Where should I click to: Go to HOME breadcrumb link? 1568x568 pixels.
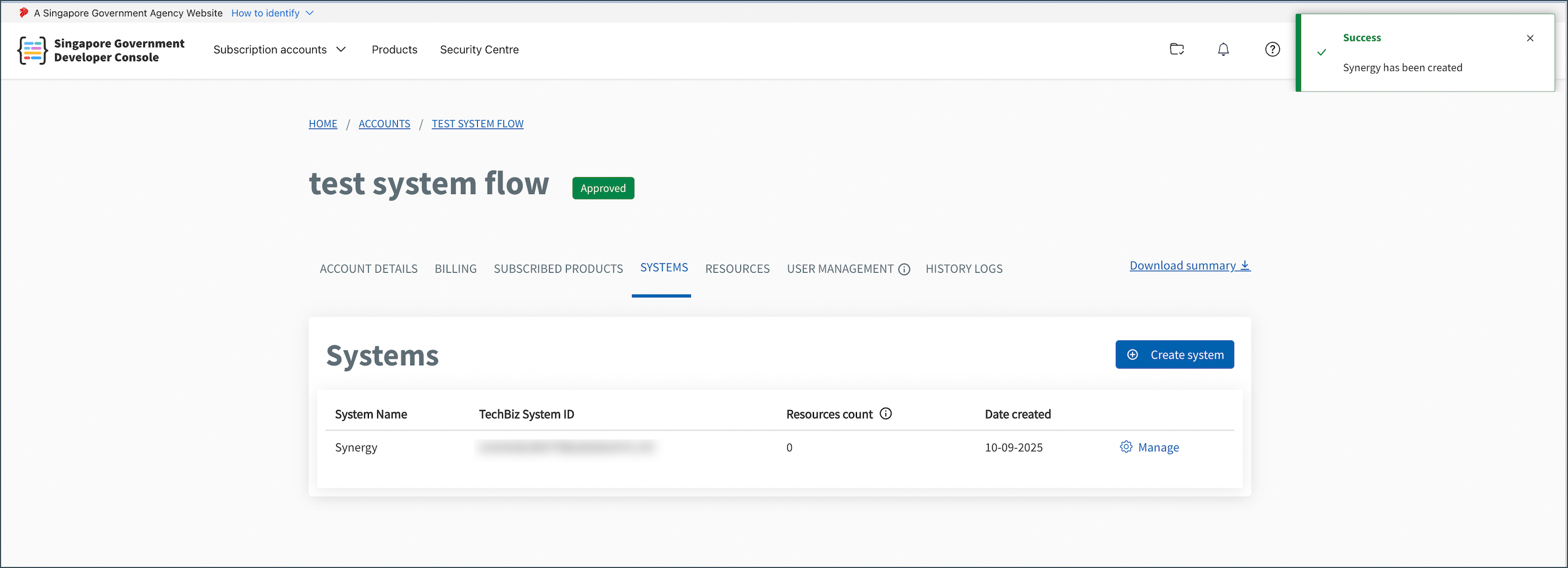coord(323,124)
